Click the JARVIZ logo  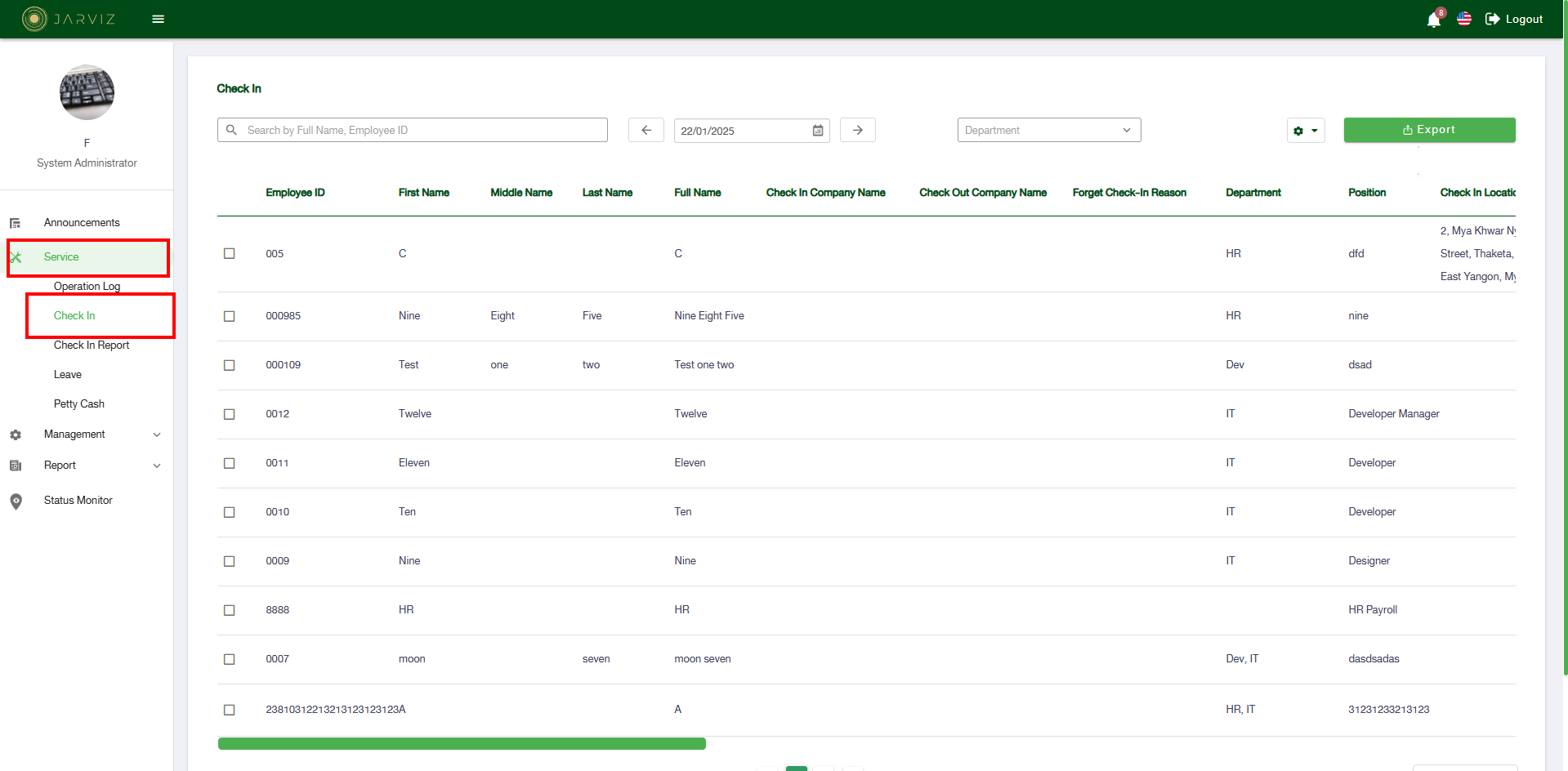69,19
